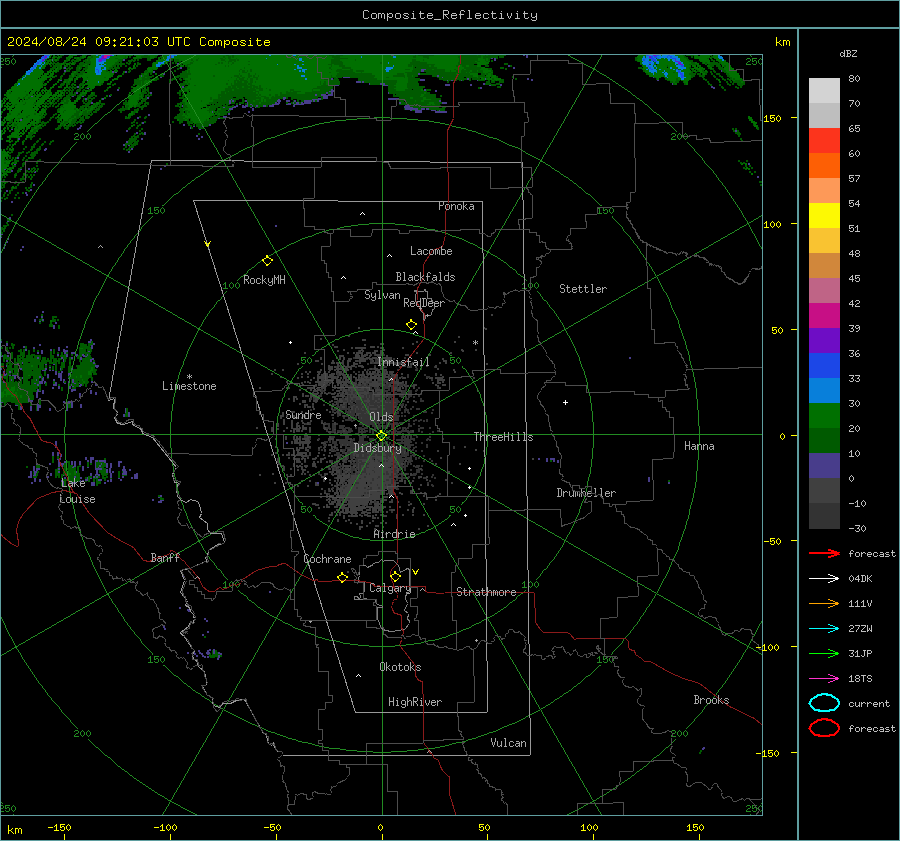Click the RockyMH label

click(264, 280)
